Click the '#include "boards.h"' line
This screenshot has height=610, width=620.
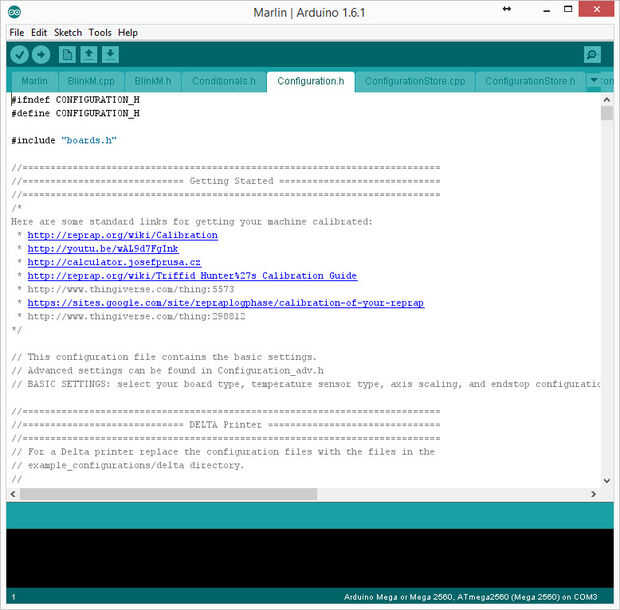64,140
